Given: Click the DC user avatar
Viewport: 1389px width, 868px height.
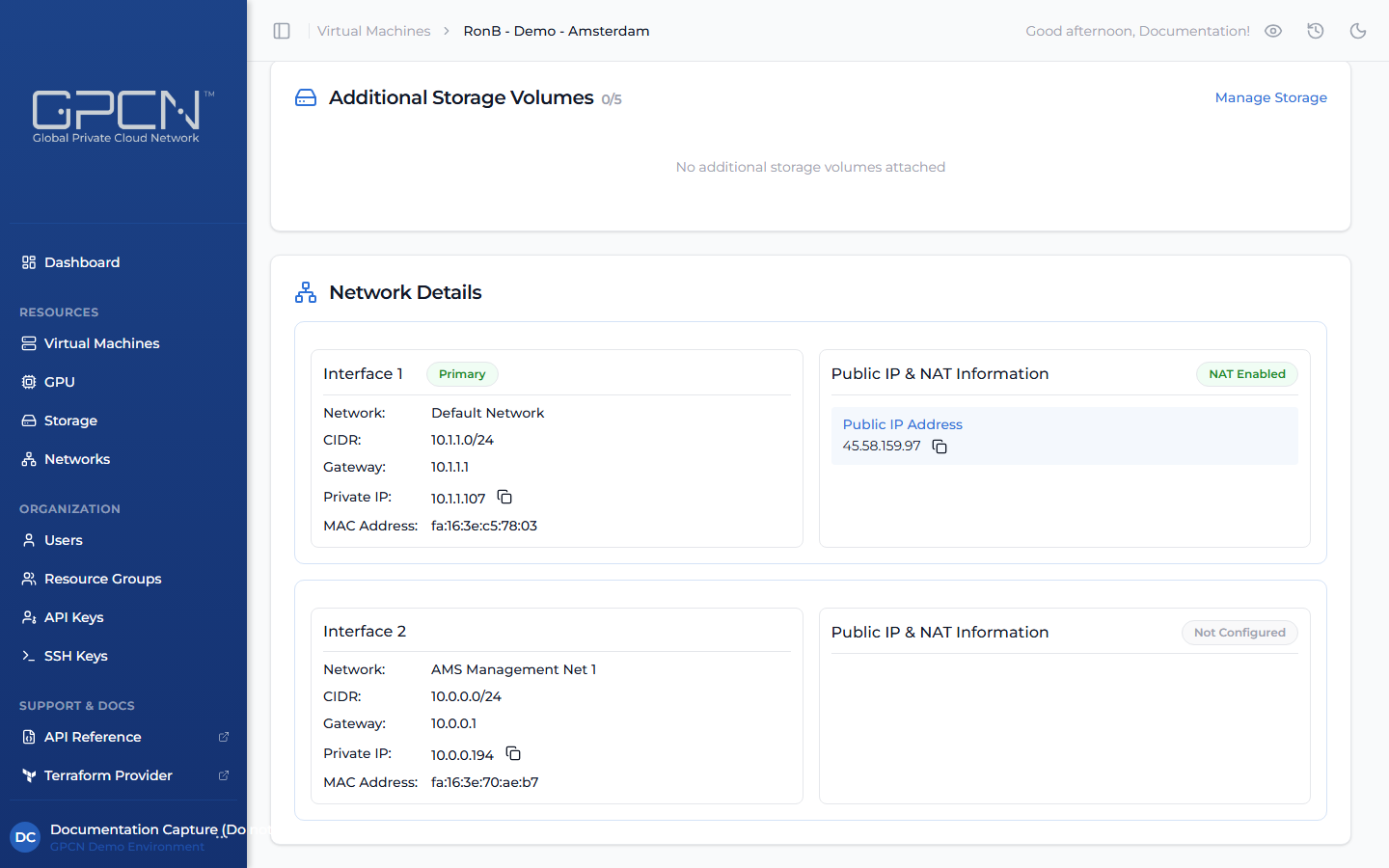Looking at the screenshot, I should pos(25,837).
